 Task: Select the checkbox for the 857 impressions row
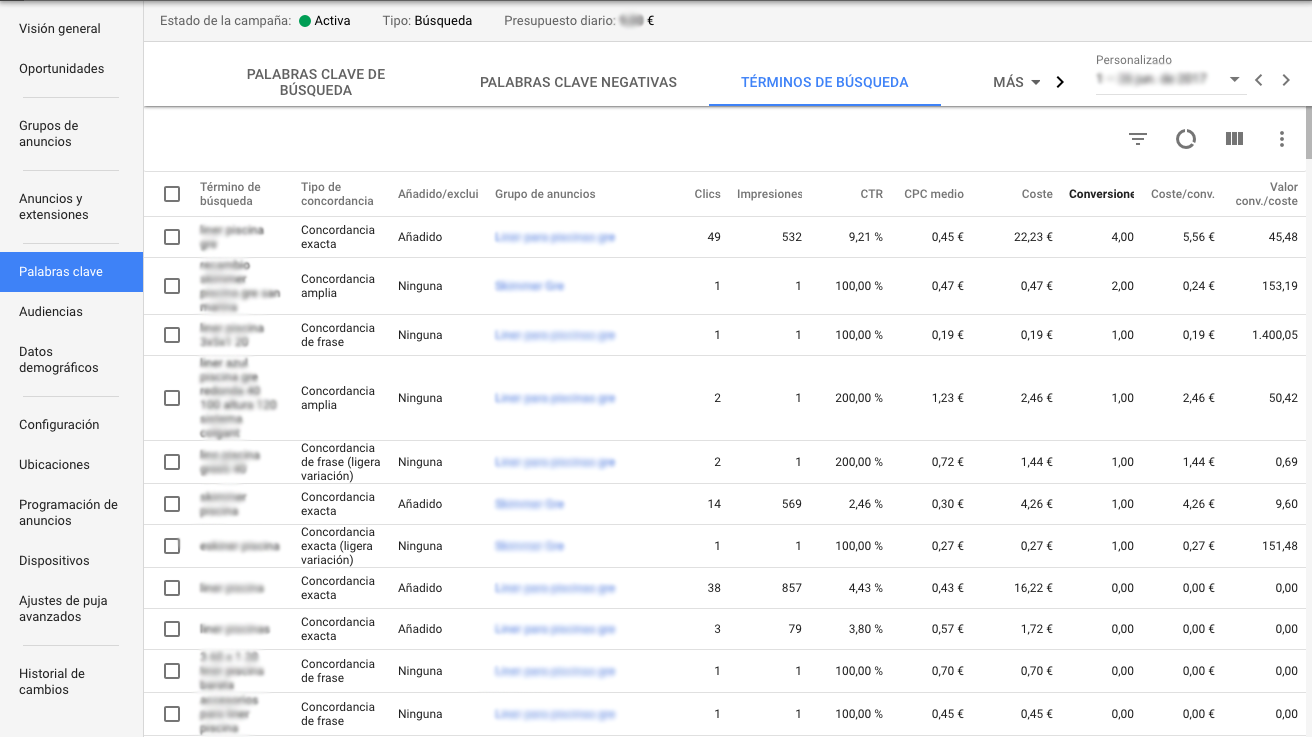pyautogui.click(x=172, y=588)
